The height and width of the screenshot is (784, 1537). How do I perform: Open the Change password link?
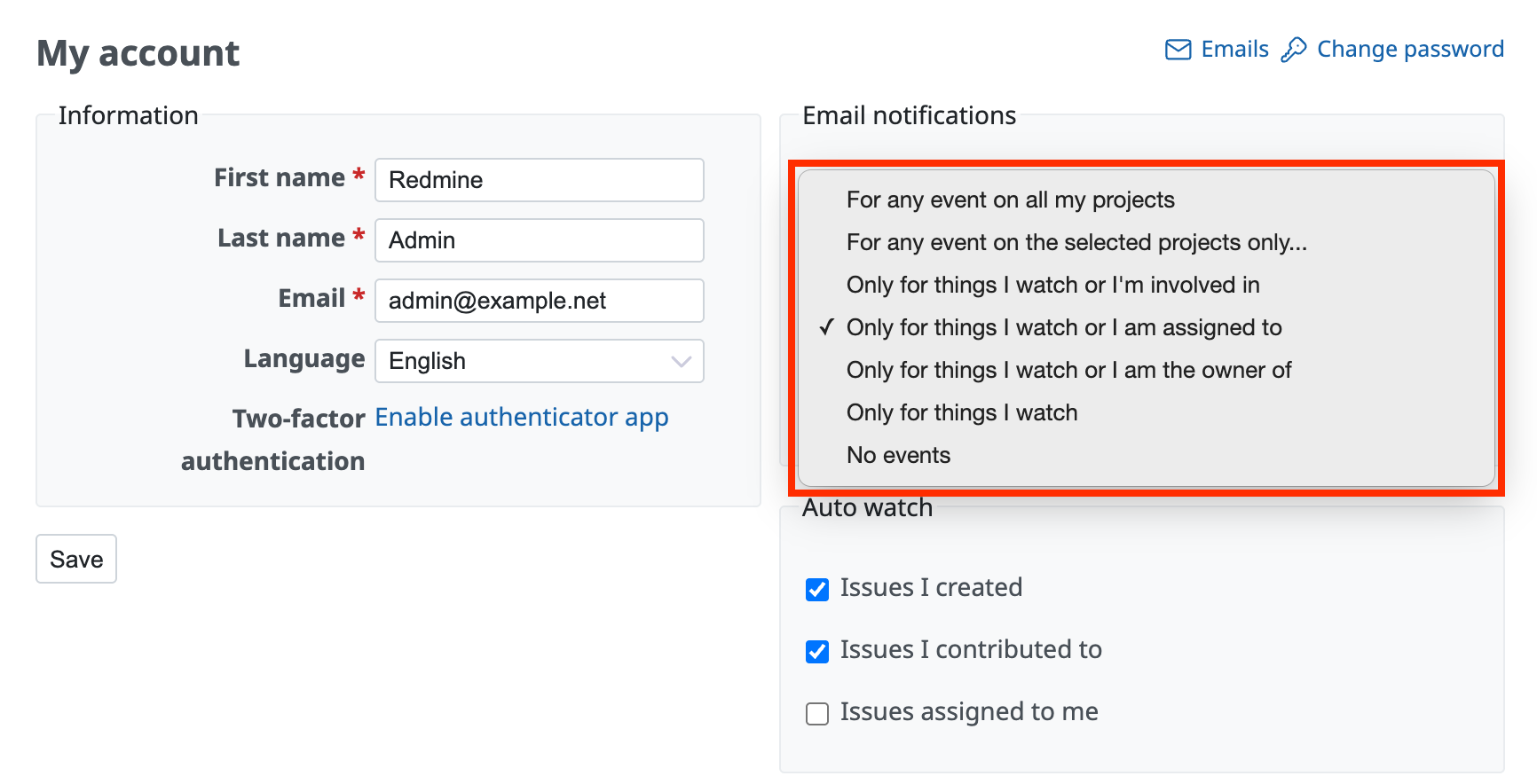(x=1410, y=50)
